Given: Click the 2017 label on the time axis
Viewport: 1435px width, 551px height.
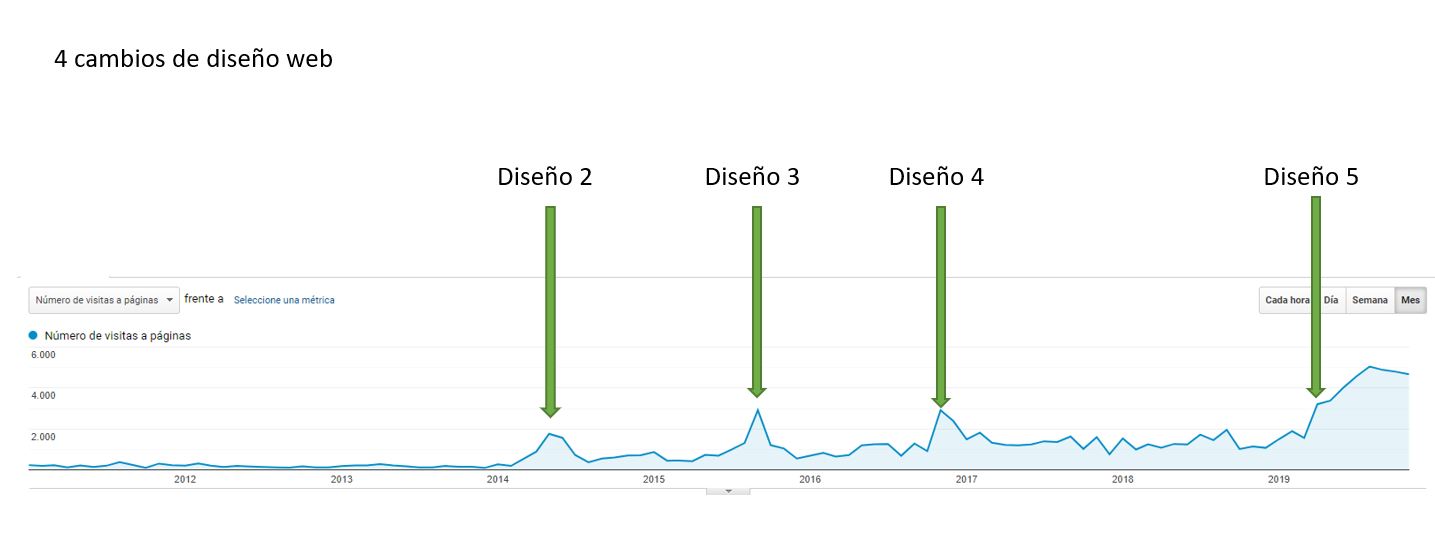Looking at the screenshot, I should click(966, 480).
